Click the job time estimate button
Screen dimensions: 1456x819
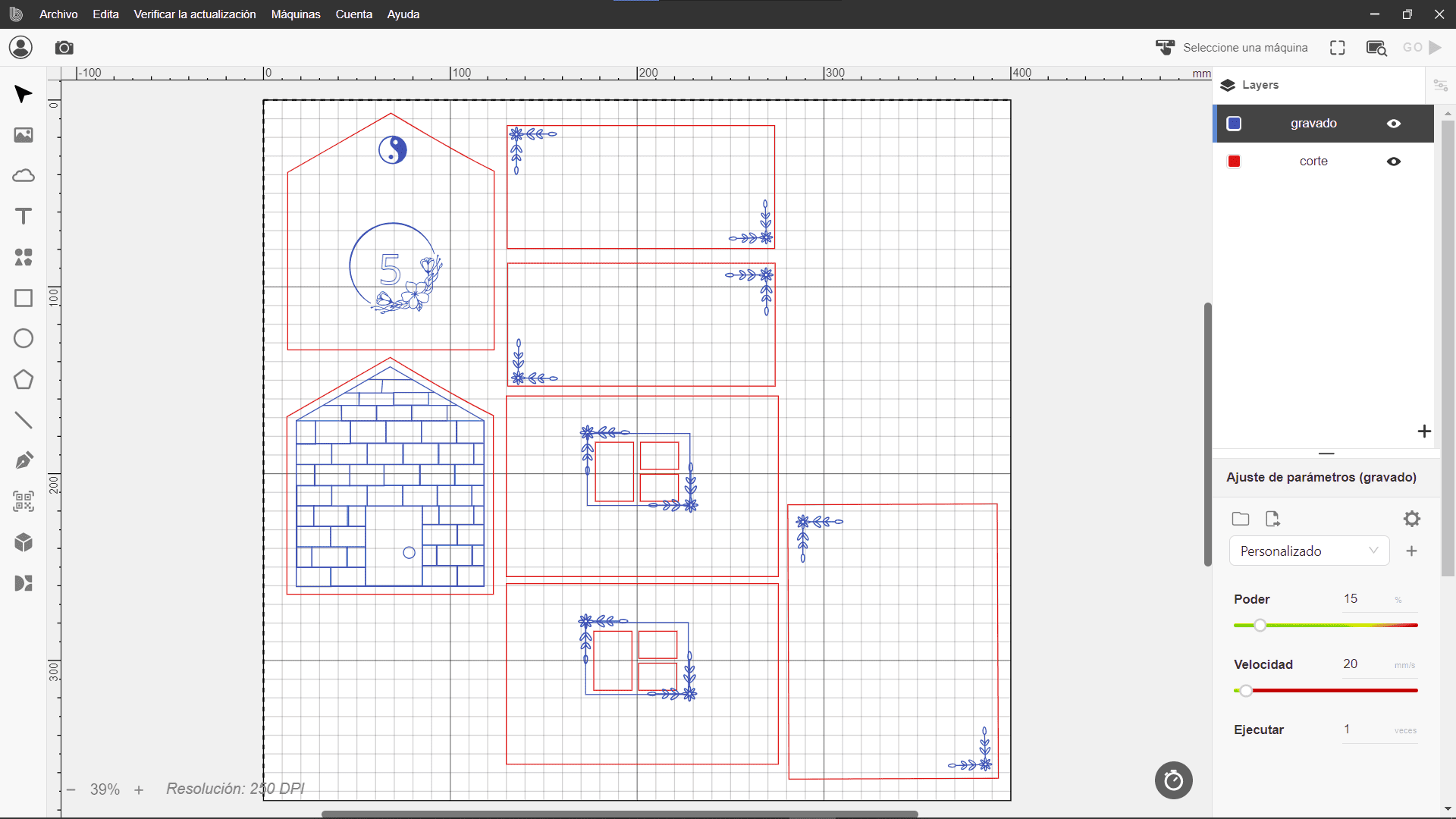[x=1173, y=780]
